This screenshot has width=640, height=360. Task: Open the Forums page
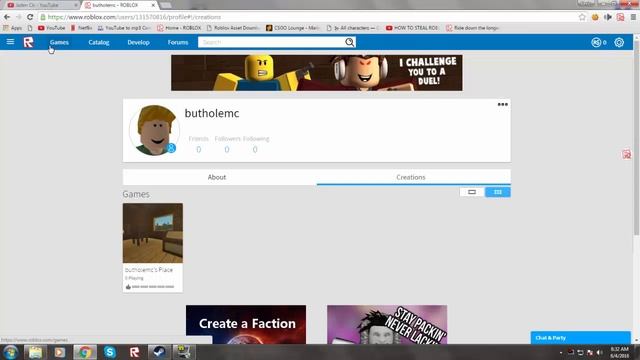tap(178, 42)
